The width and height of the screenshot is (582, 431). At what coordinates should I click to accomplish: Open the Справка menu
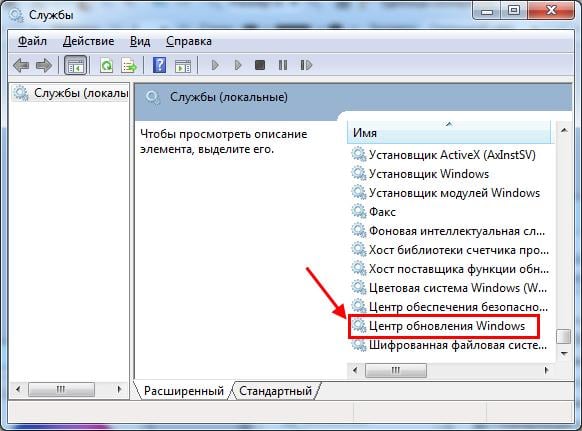point(189,41)
